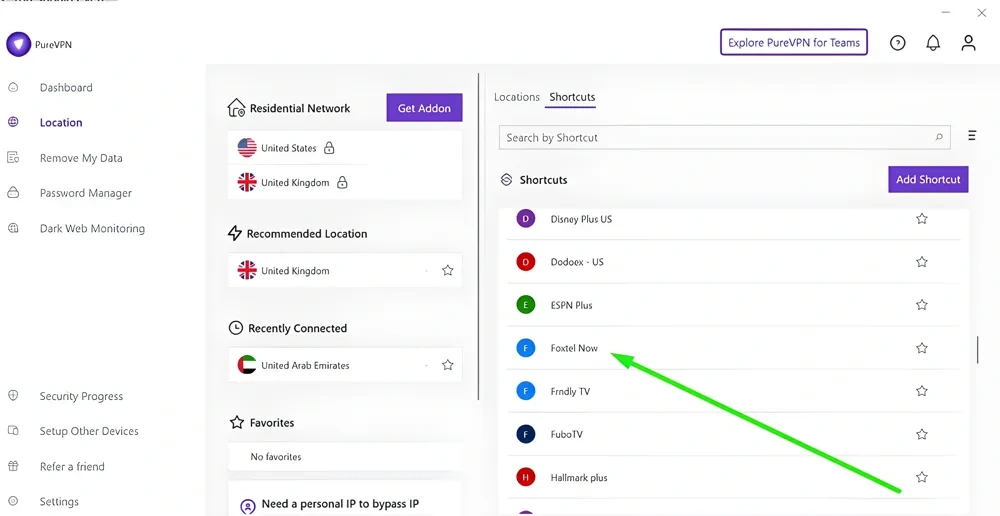This screenshot has width=1000, height=516.
Task: Click the PureVPN logo icon
Action: (18, 45)
